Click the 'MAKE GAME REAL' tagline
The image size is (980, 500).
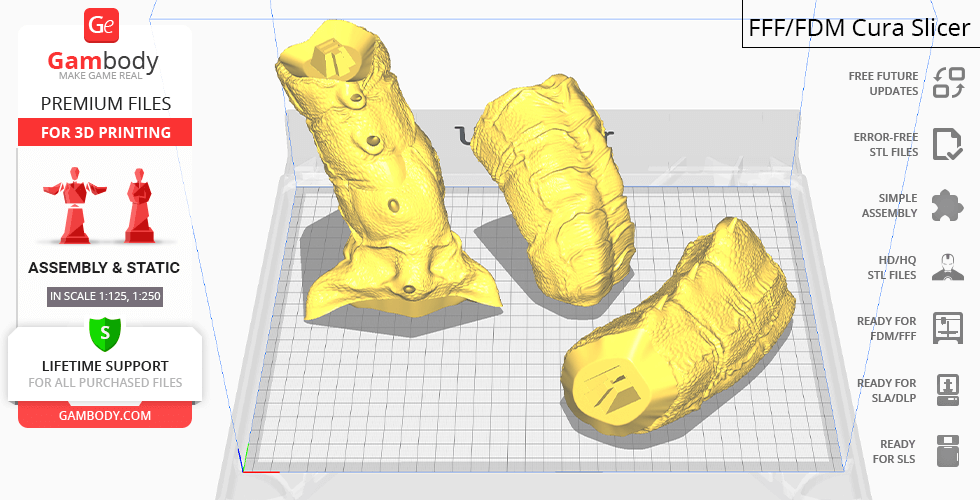101,76
